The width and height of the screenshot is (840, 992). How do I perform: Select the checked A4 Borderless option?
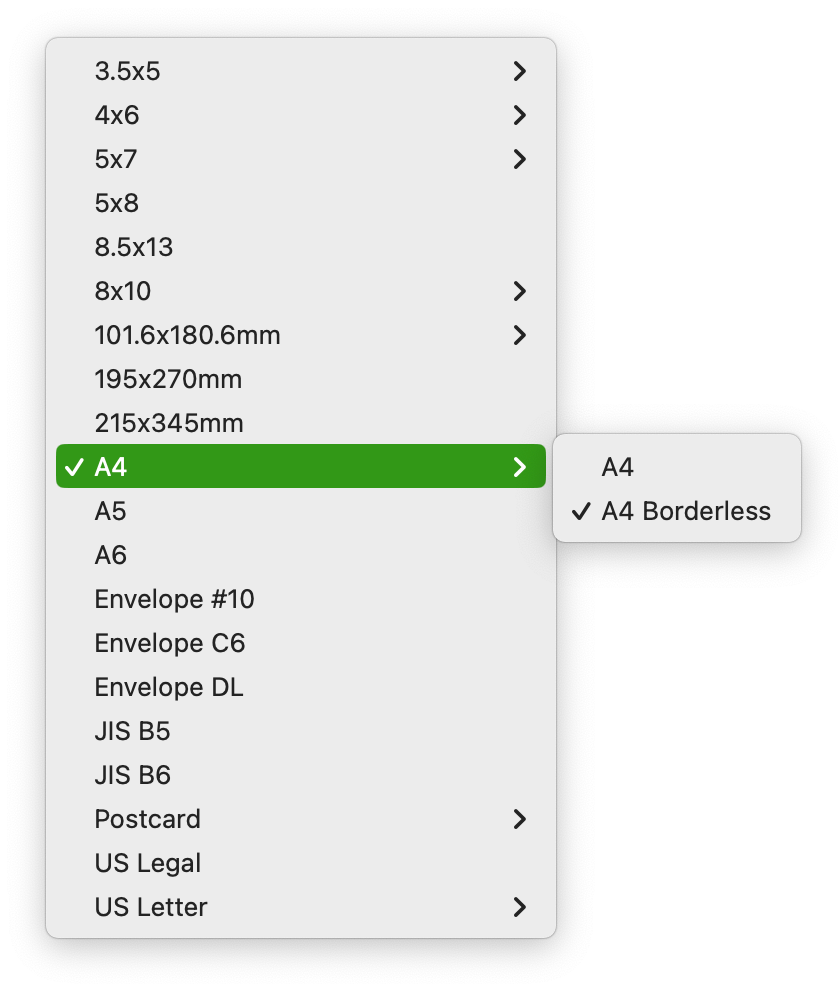[x=686, y=511]
